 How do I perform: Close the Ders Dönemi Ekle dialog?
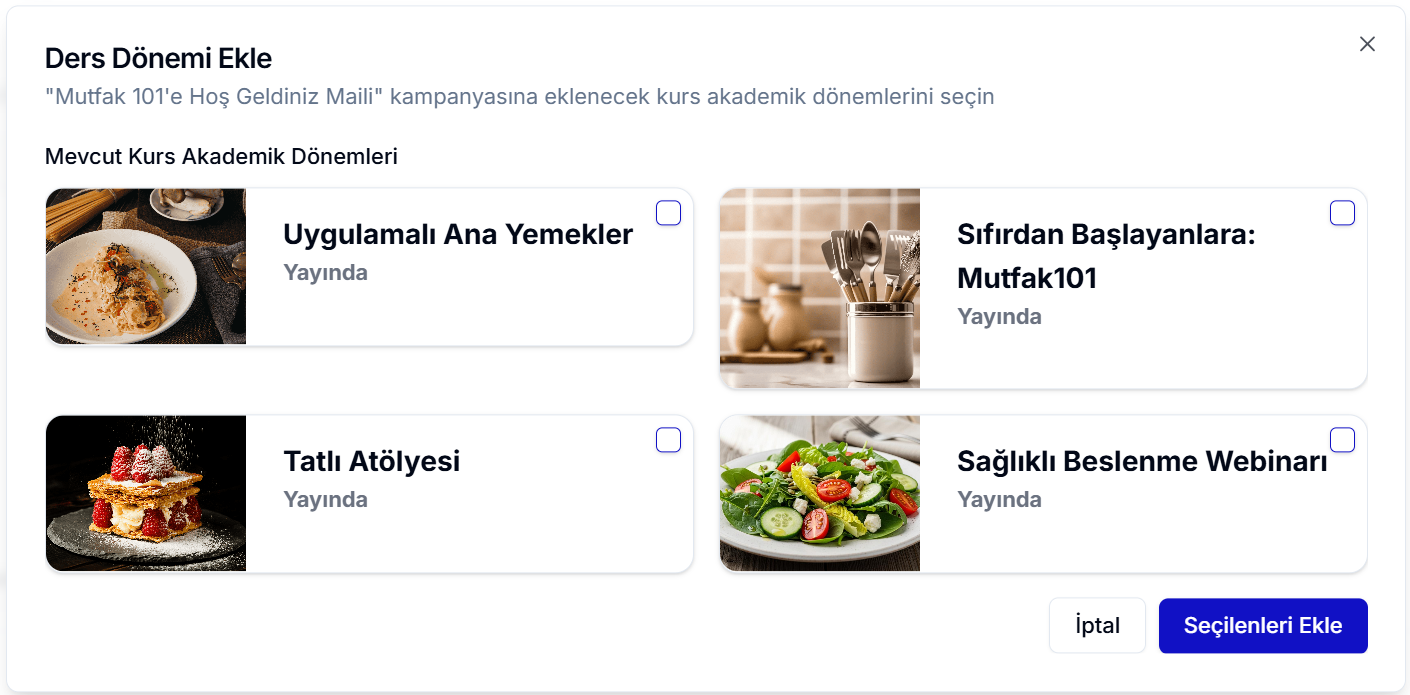click(x=1367, y=44)
